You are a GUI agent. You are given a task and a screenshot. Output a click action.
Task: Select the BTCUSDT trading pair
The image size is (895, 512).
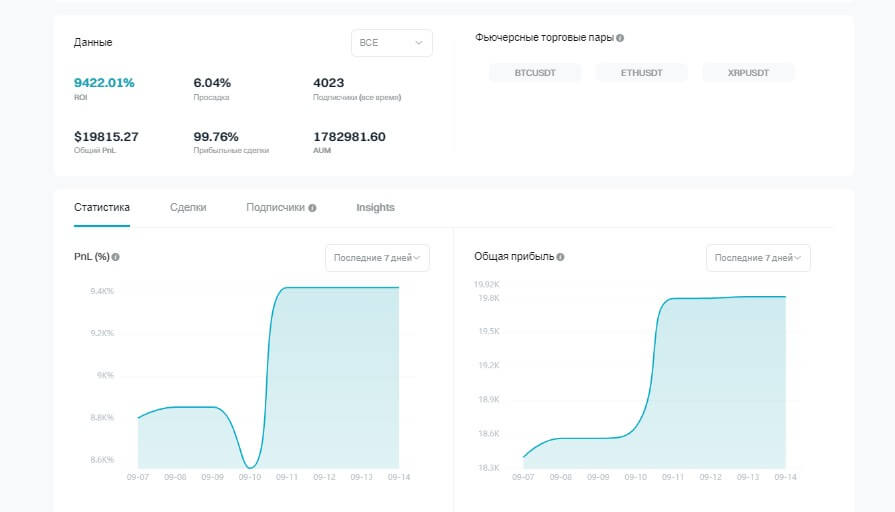click(535, 73)
